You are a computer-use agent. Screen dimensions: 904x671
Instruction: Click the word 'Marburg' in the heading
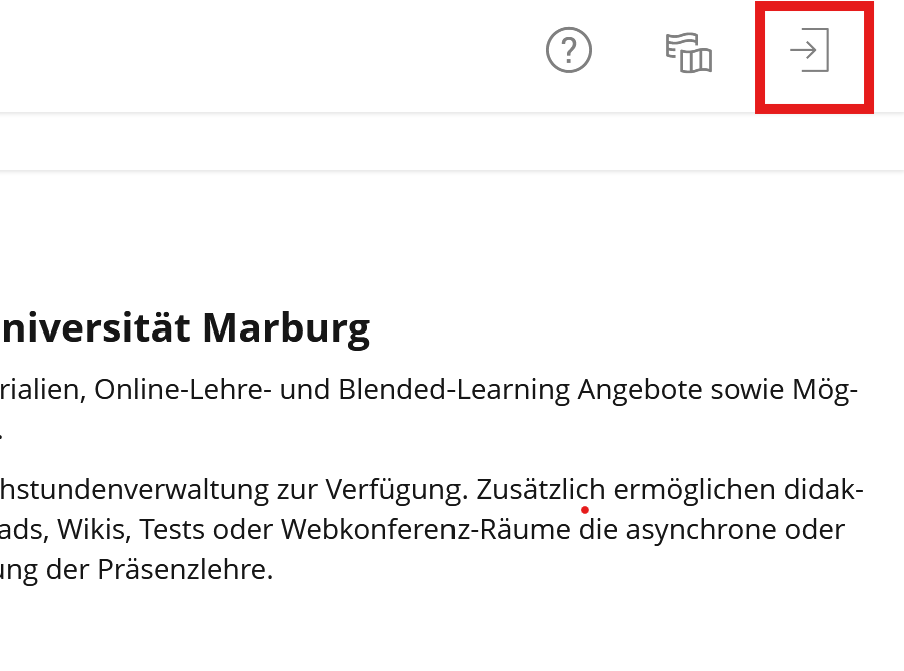(x=286, y=328)
